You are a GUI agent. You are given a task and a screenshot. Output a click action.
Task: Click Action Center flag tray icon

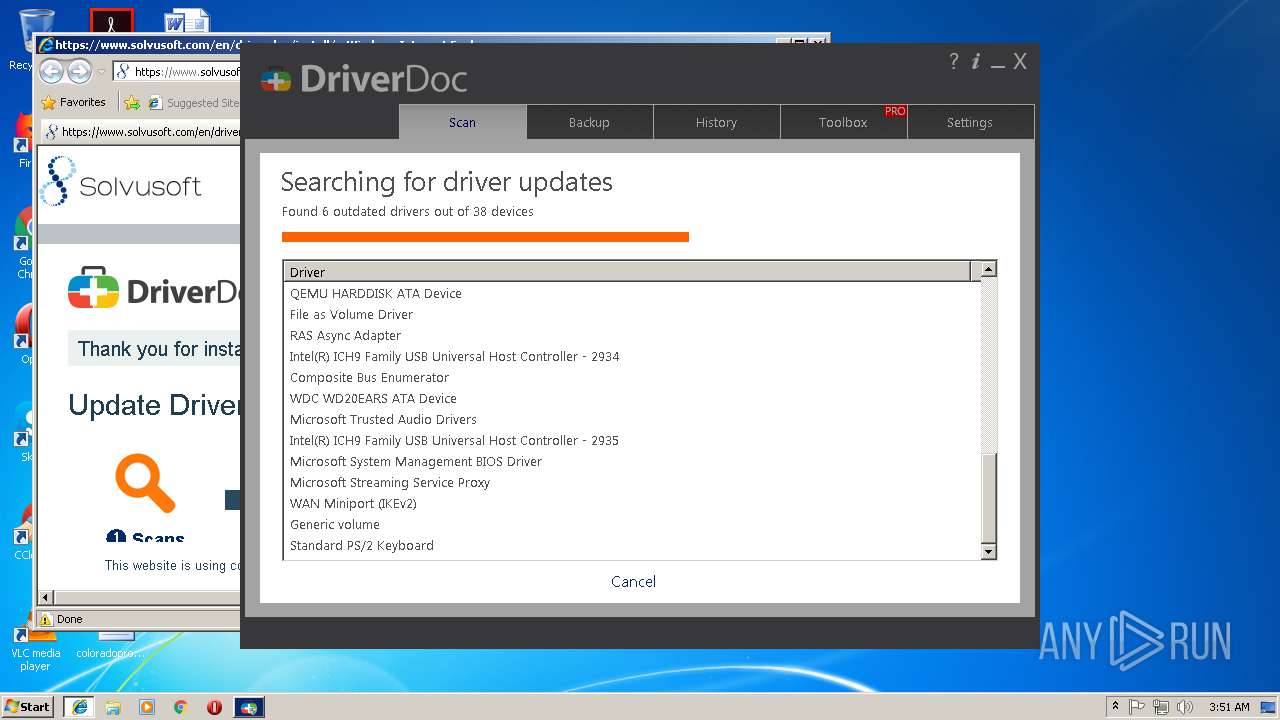tap(1137, 707)
